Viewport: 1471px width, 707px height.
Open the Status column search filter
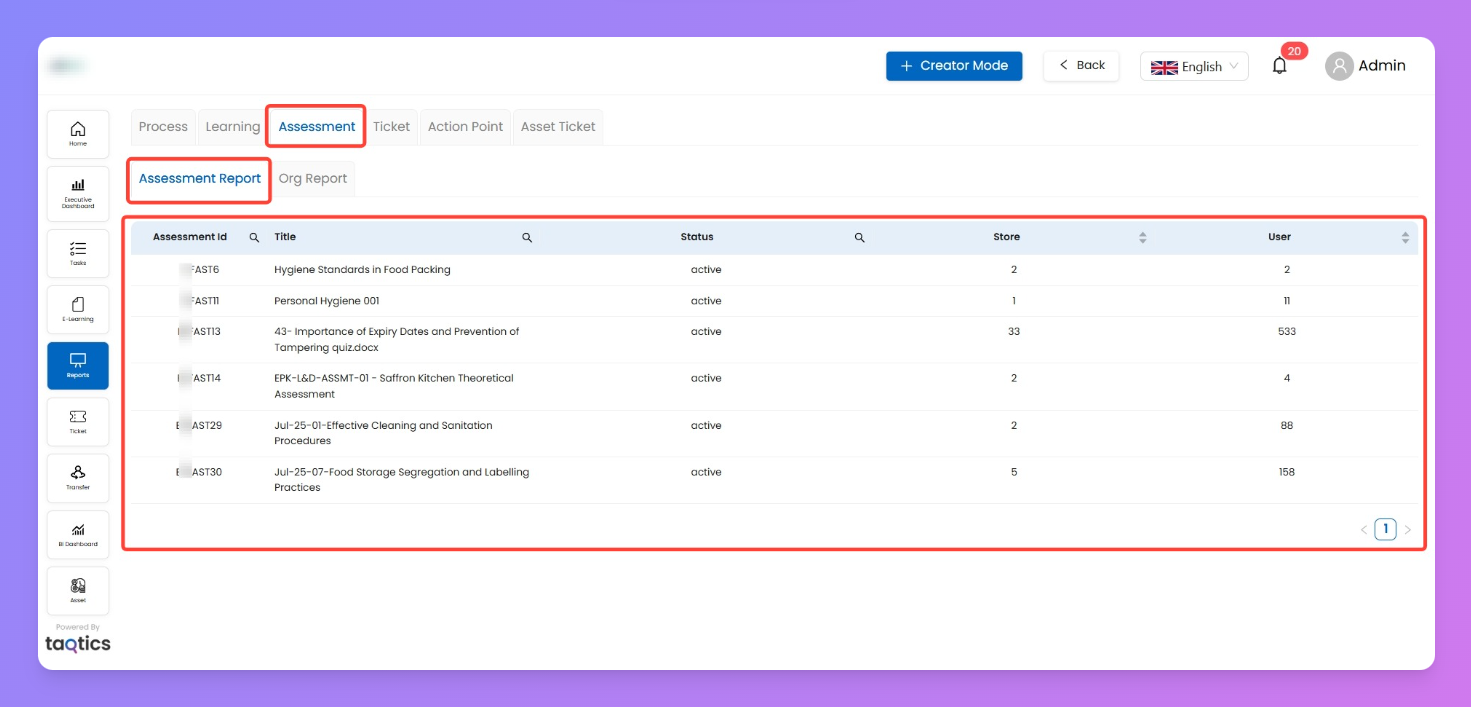point(859,238)
